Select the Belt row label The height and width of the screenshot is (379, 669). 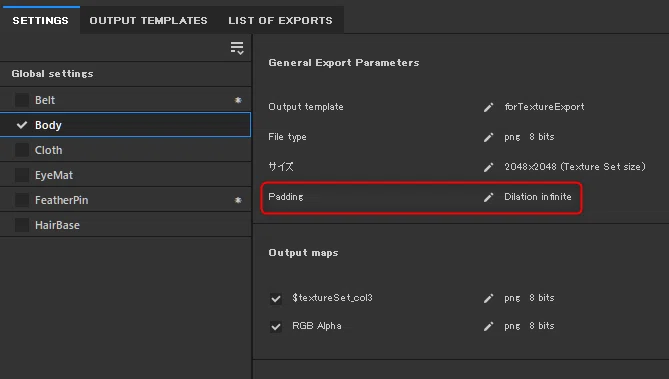[45, 100]
